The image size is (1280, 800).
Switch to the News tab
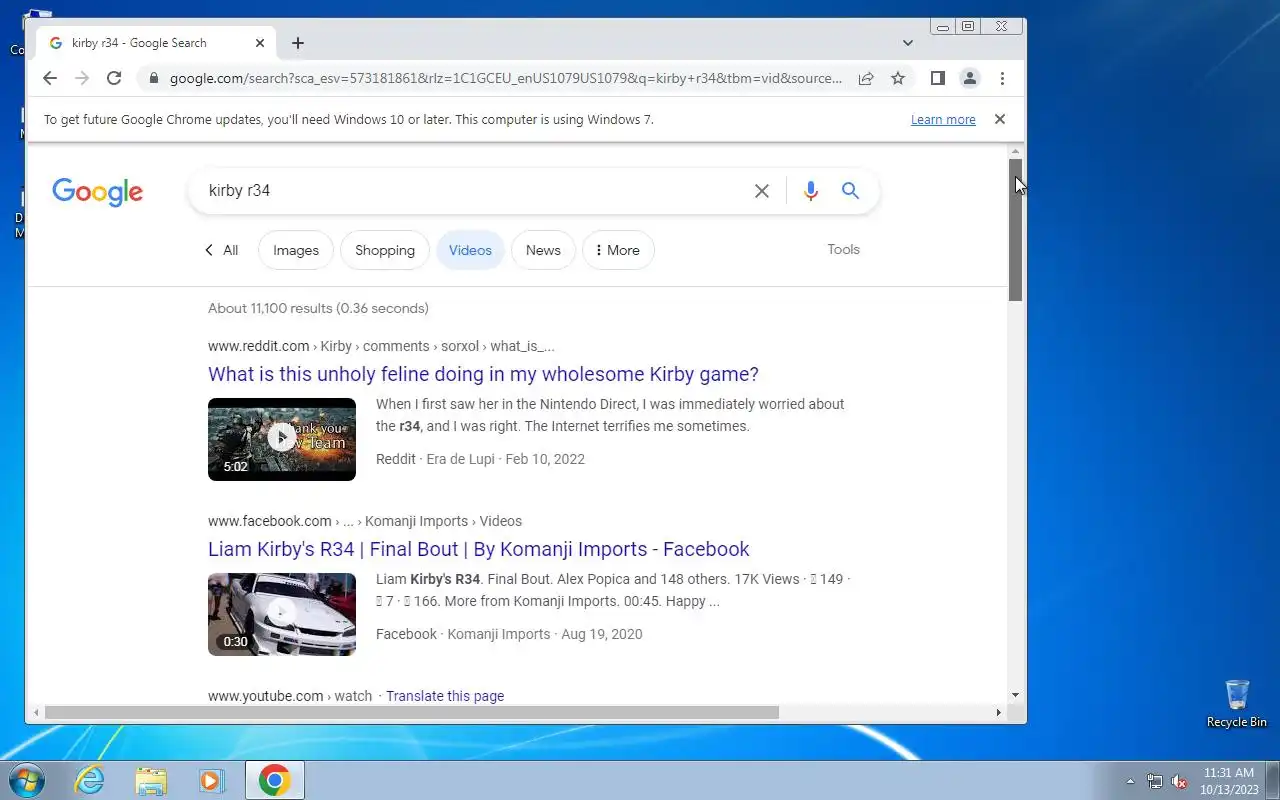(x=543, y=250)
